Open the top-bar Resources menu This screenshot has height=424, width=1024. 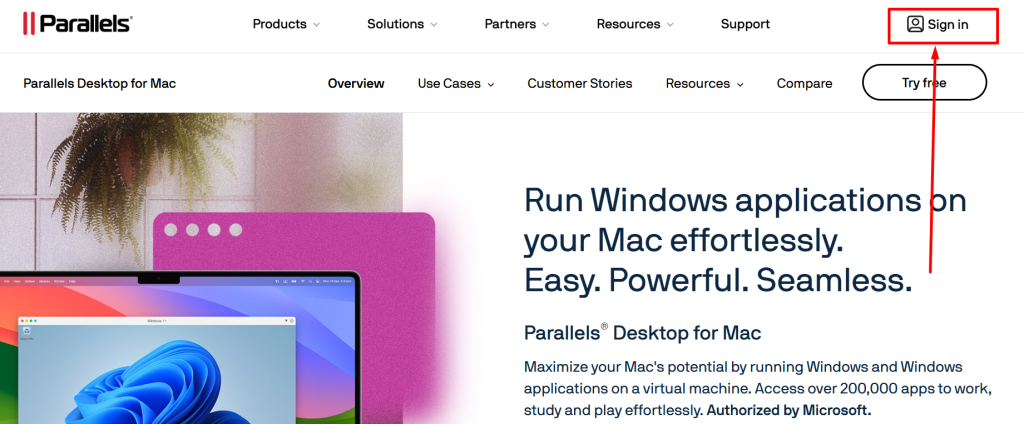(635, 24)
